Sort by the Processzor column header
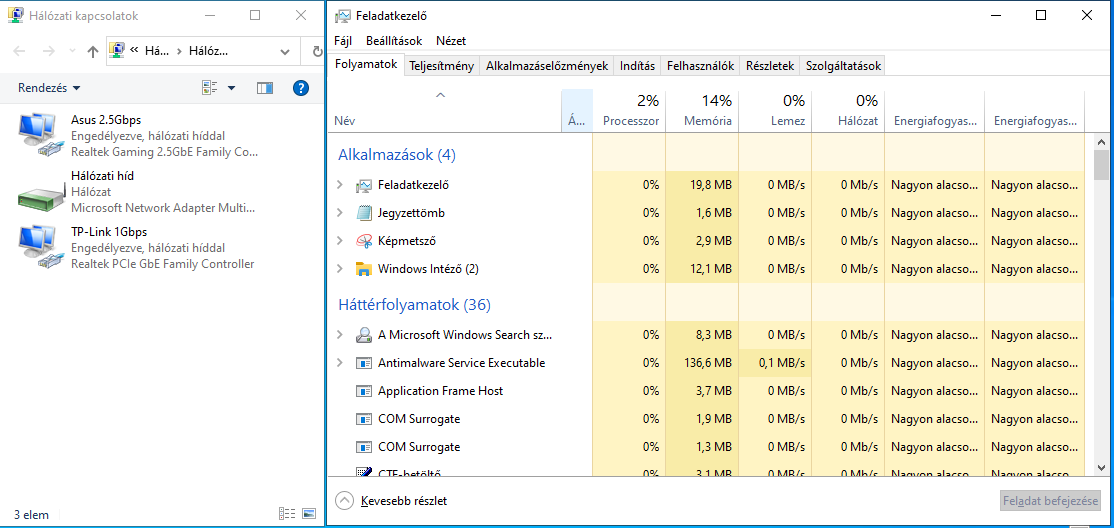This screenshot has height=528, width=1114. 629,110
